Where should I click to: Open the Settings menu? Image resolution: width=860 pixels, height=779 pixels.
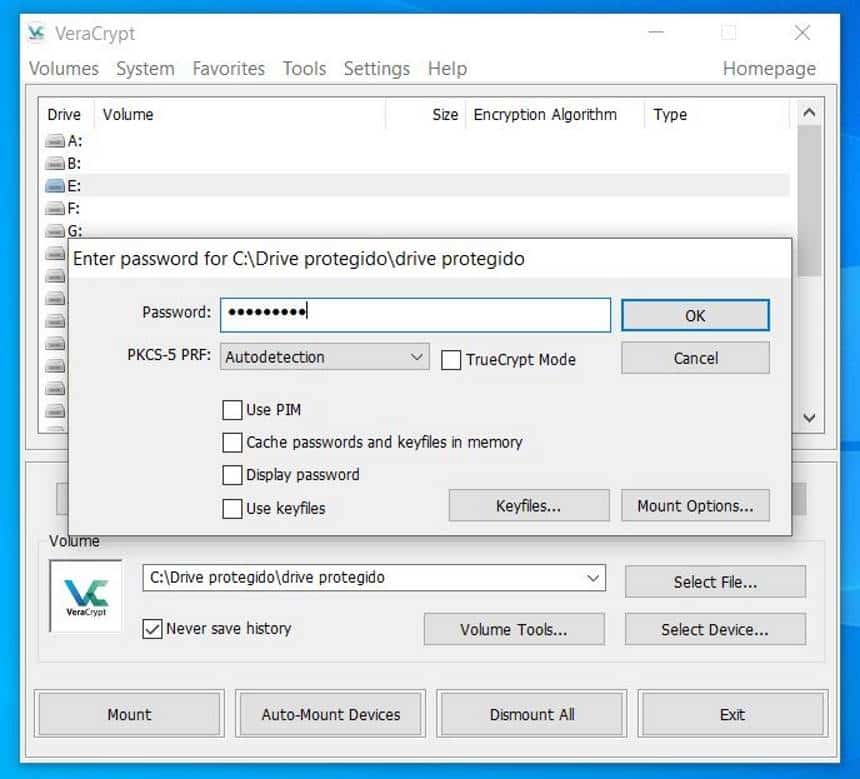click(x=377, y=69)
